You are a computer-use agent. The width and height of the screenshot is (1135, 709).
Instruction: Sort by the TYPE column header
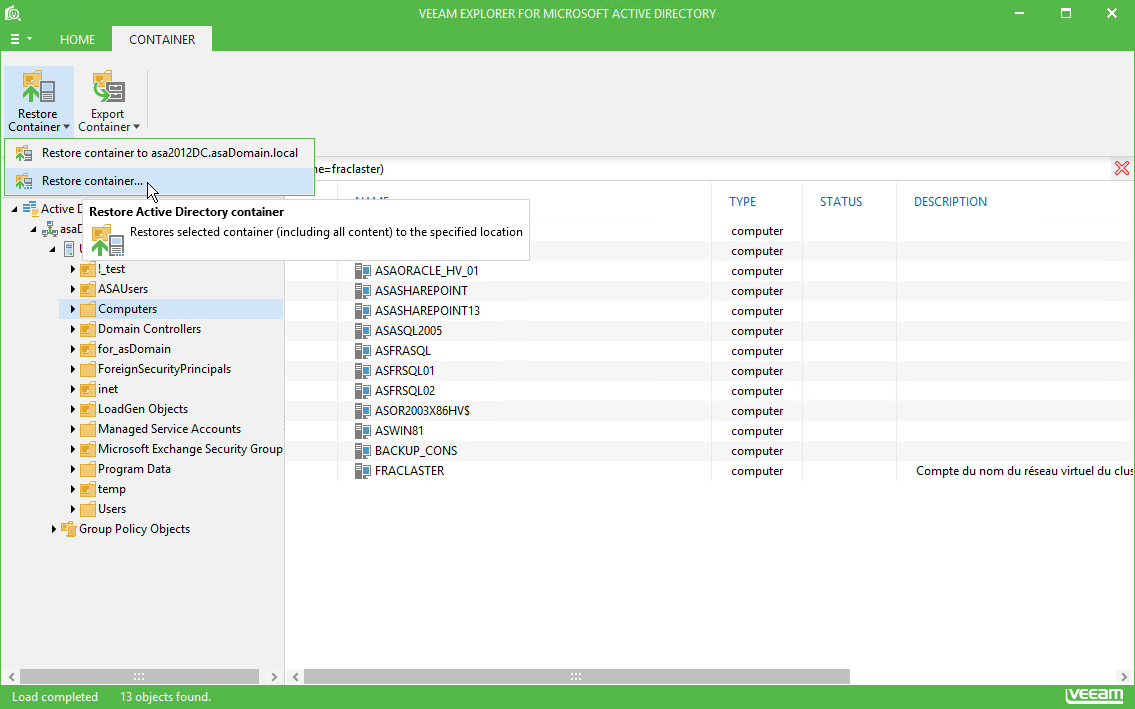point(743,202)
